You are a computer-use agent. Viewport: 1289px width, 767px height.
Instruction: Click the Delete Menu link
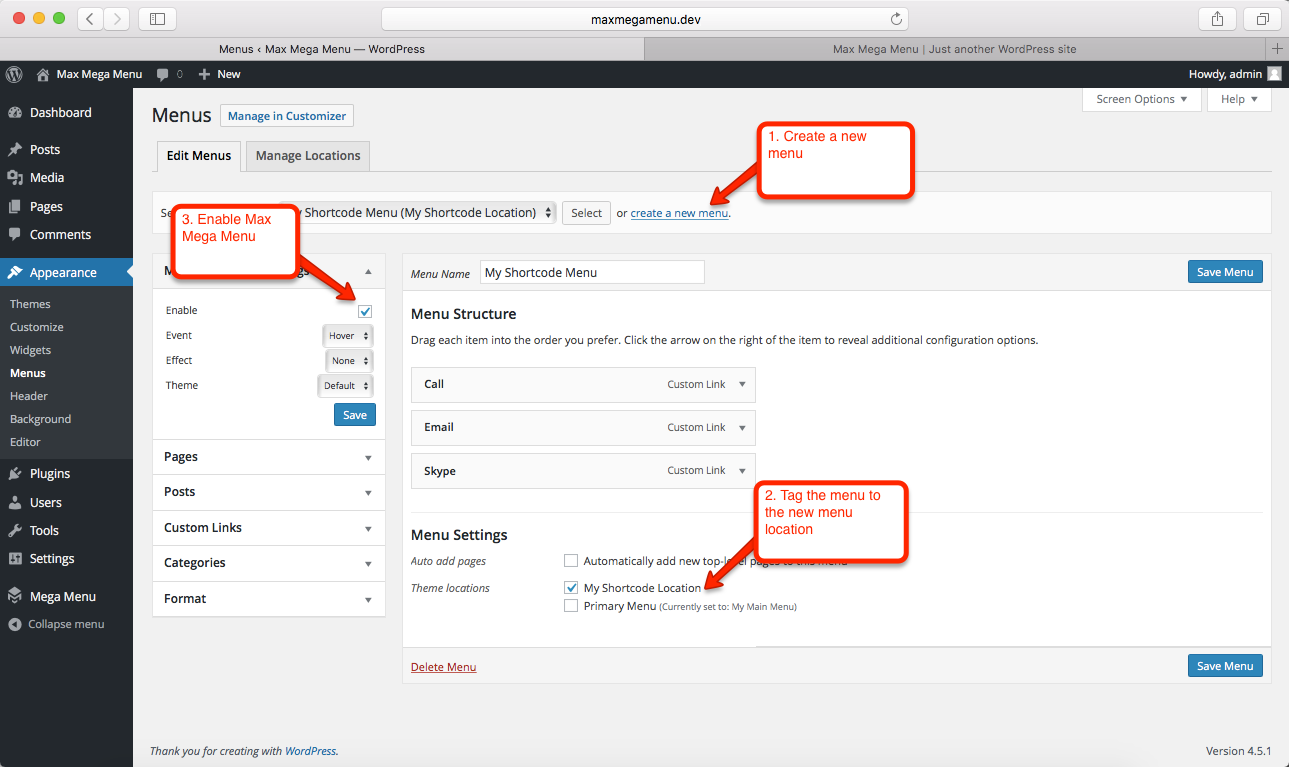[x=444, y=667]
